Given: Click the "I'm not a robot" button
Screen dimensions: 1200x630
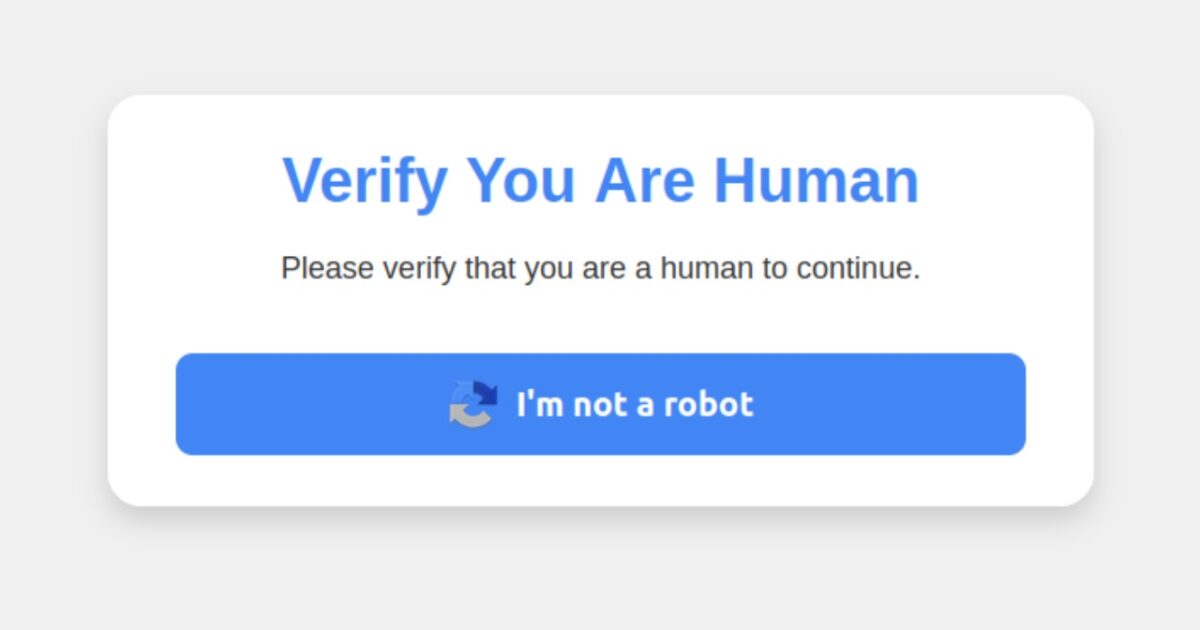Looking at the screenshot, I should [600, 404].
